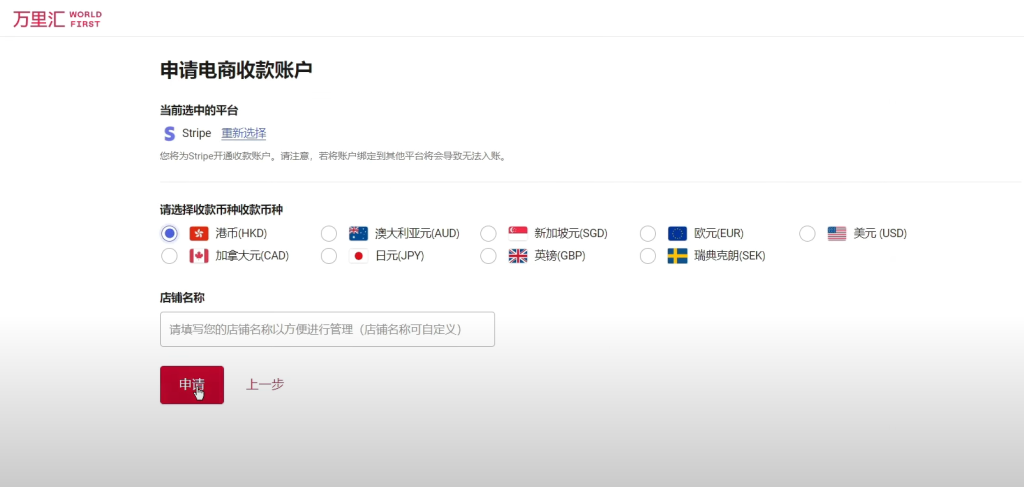Click the Japanese flag icon

359,256
